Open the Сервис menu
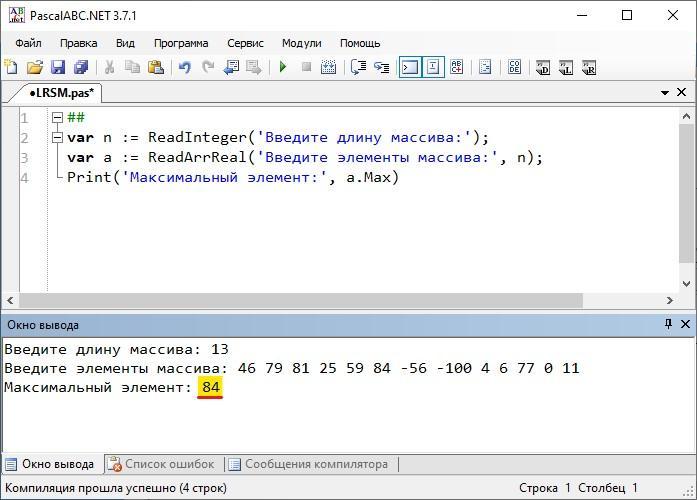Screen dimensions: 697x500 (x=245, y=43)
